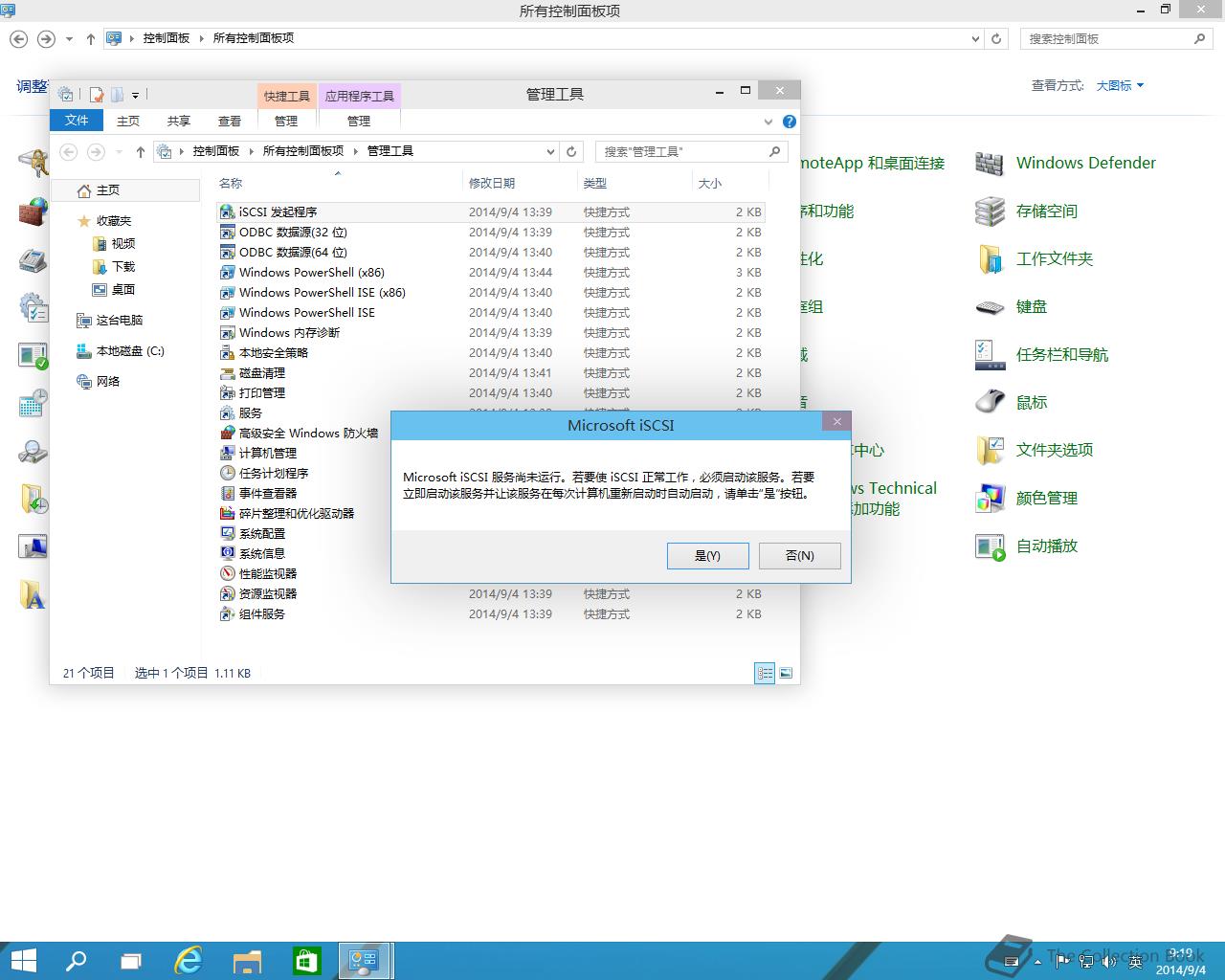This screenshot has width=1225, height=980.
Task: Select the 资源监视器 icon
Action: pos(228,593)
